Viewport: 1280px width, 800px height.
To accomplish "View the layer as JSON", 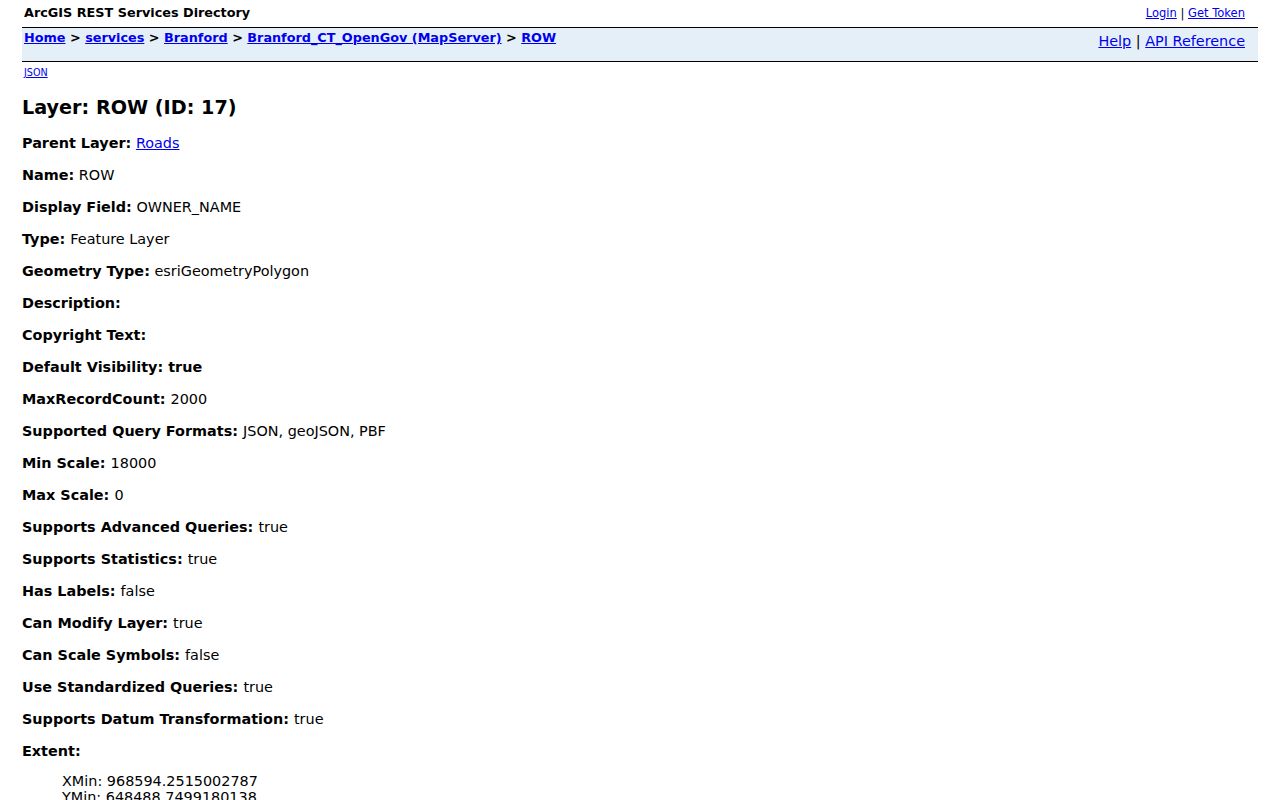I will tap(35, 72).
